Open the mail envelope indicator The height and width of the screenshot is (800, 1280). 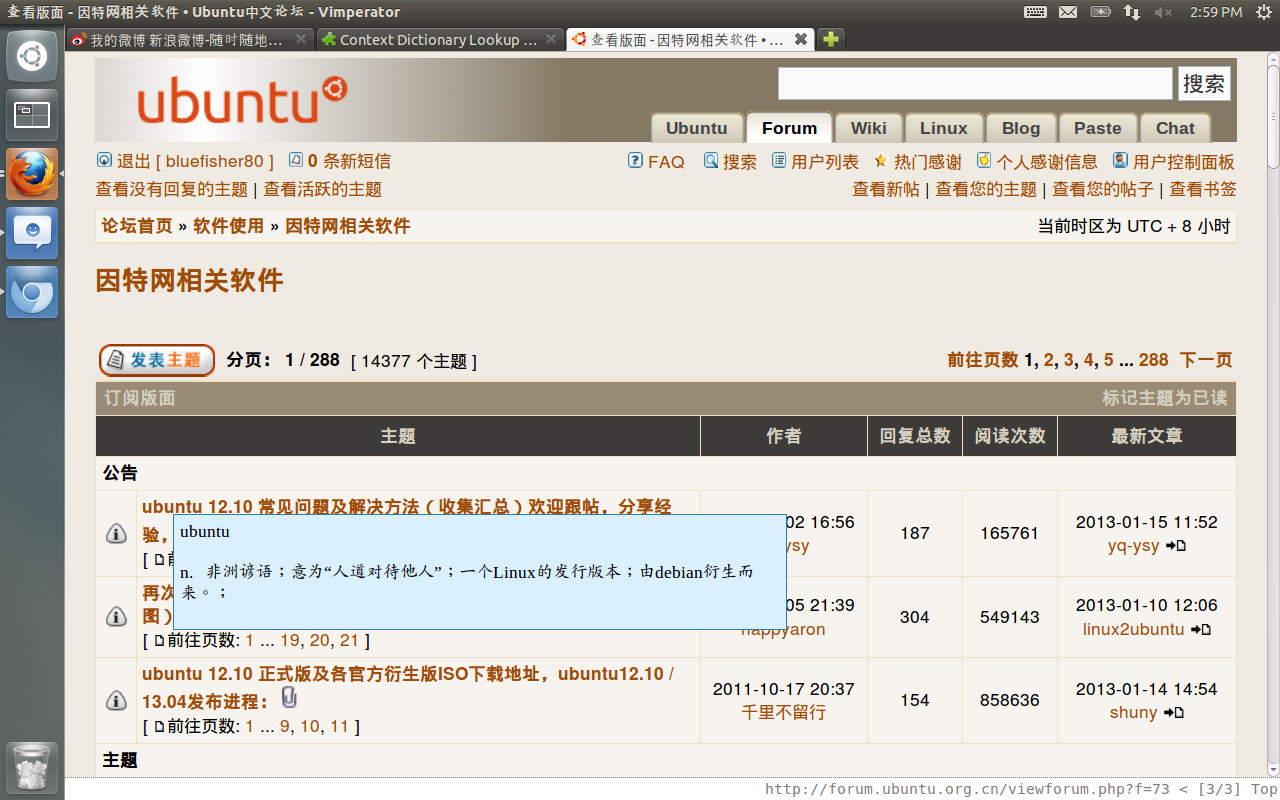click(1068, 12)
